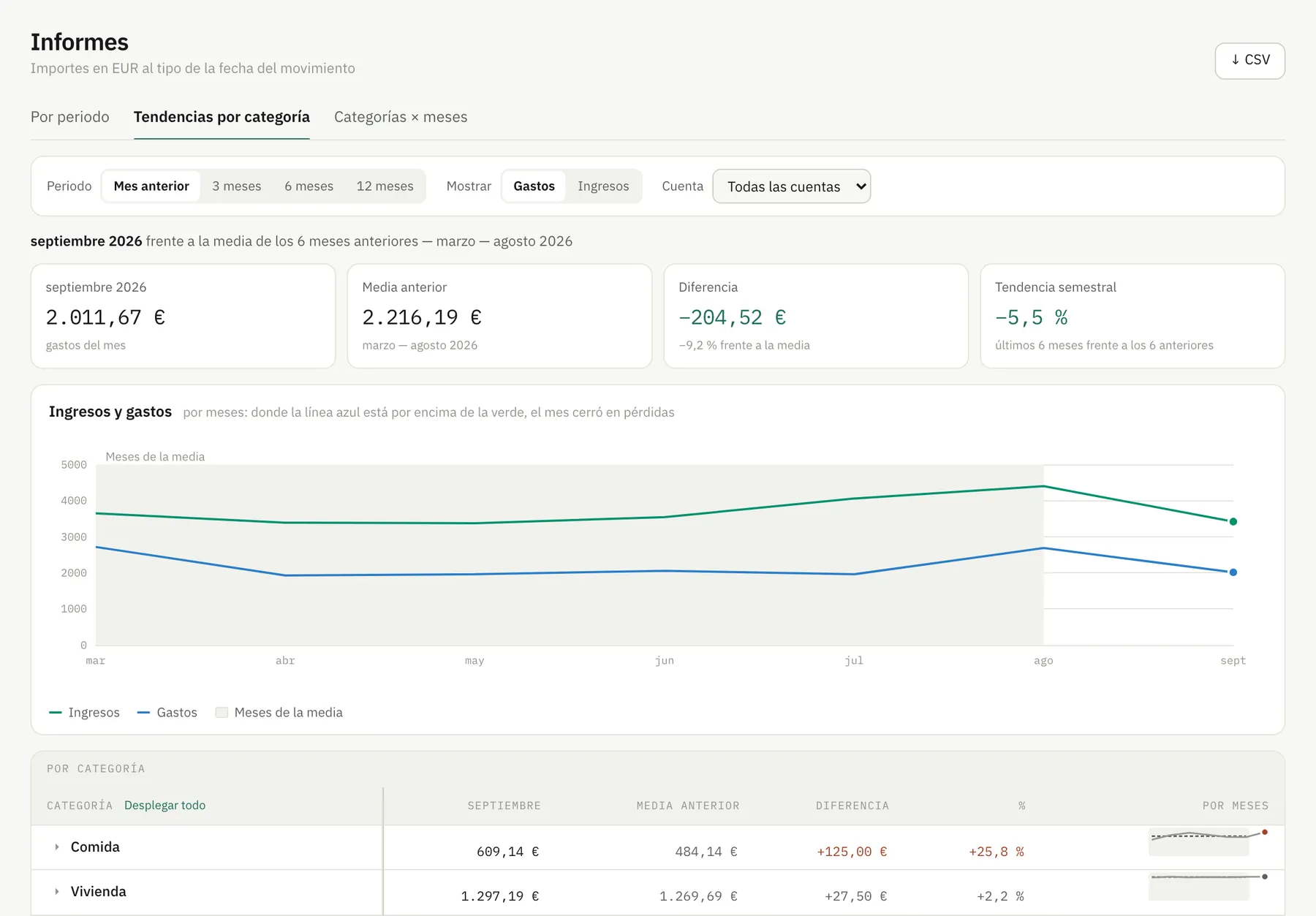
Task: Click the Ingresos y gastos chart title
Action: tap(110, 412)
